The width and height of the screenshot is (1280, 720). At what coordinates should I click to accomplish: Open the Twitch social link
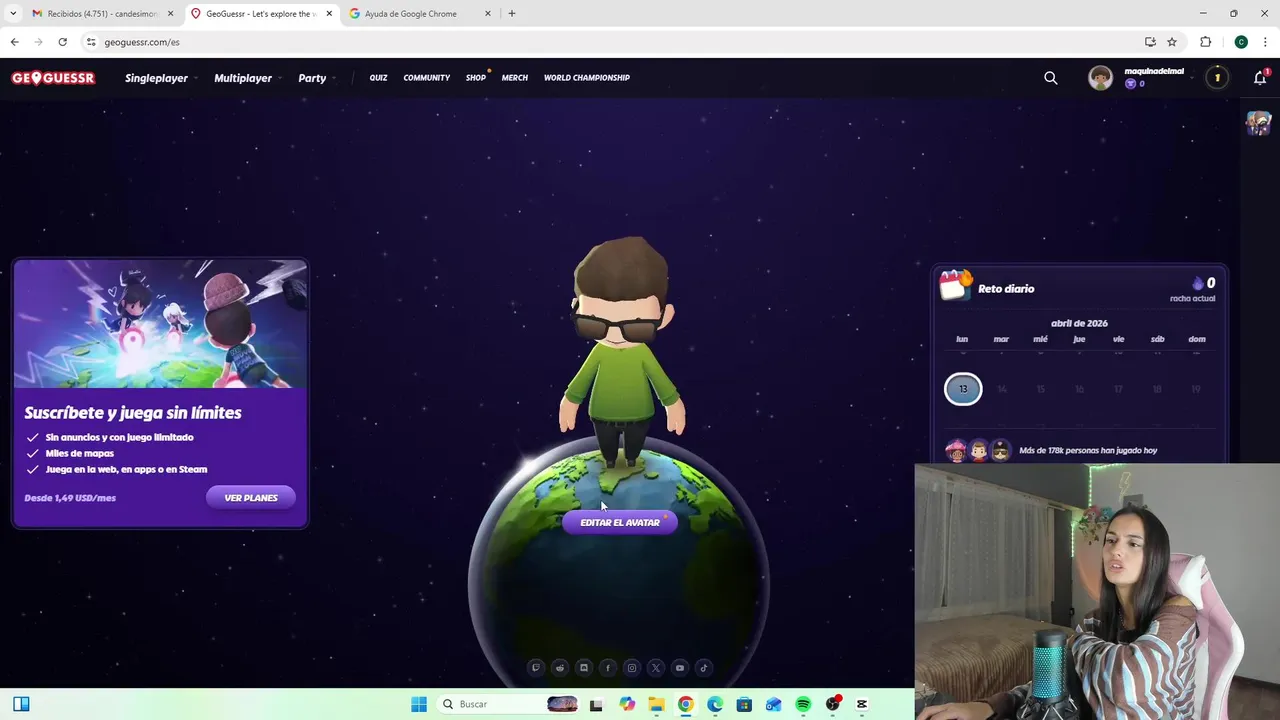[x=536, y=668]
